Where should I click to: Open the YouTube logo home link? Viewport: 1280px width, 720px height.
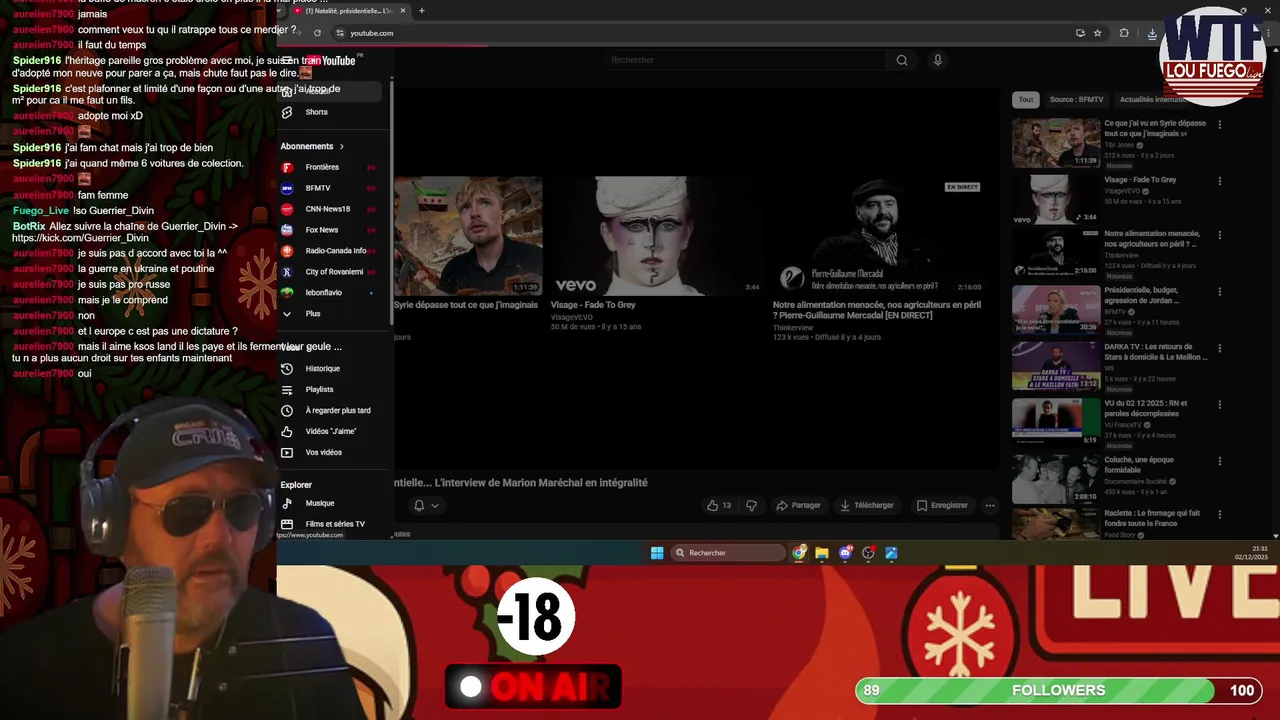(x=331, y=60)
